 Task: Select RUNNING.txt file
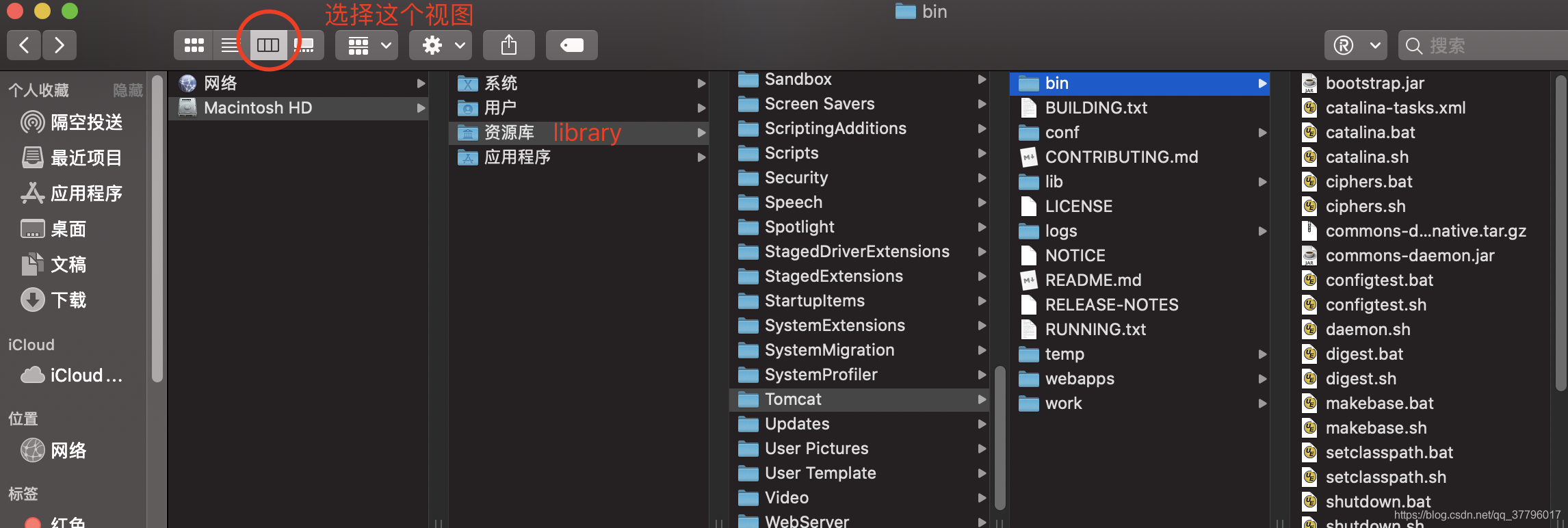(1140, 330)
